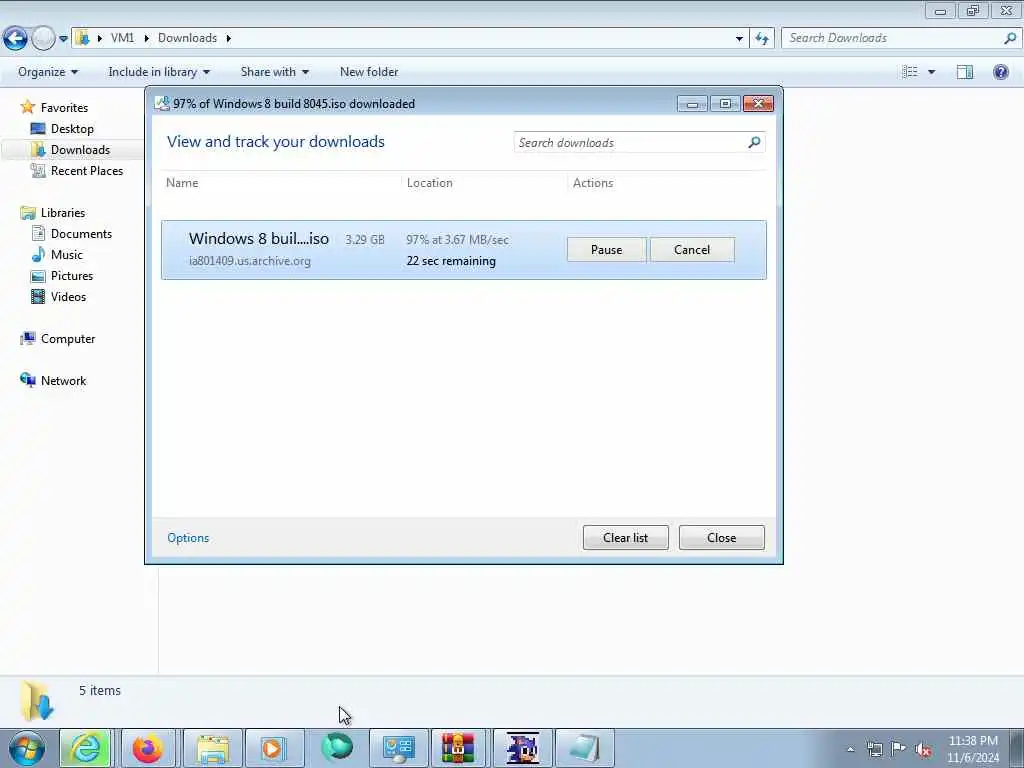
Task: Open the Share with menu
Action: pyautogui.click(x=274, y=72)
